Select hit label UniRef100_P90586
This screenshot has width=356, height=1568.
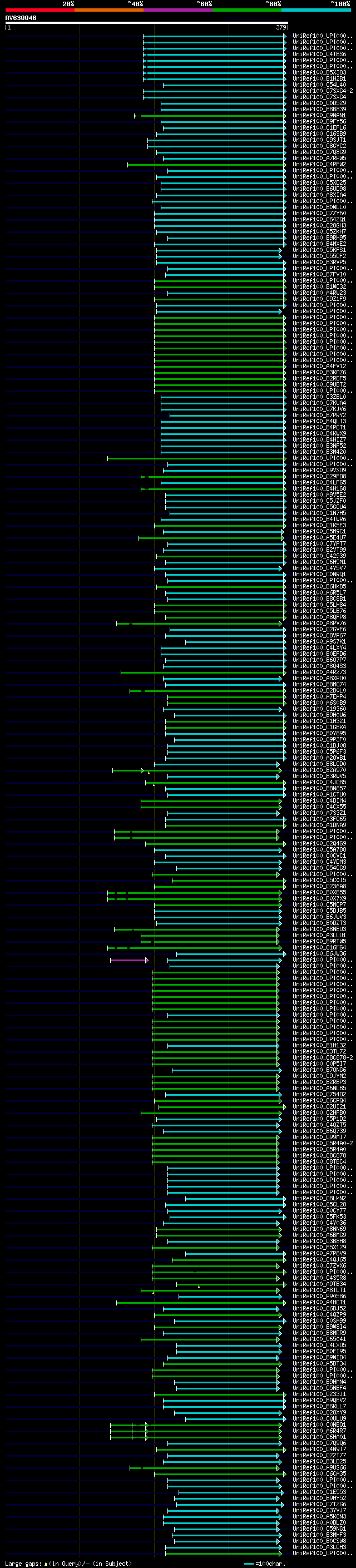[319, 1296]
